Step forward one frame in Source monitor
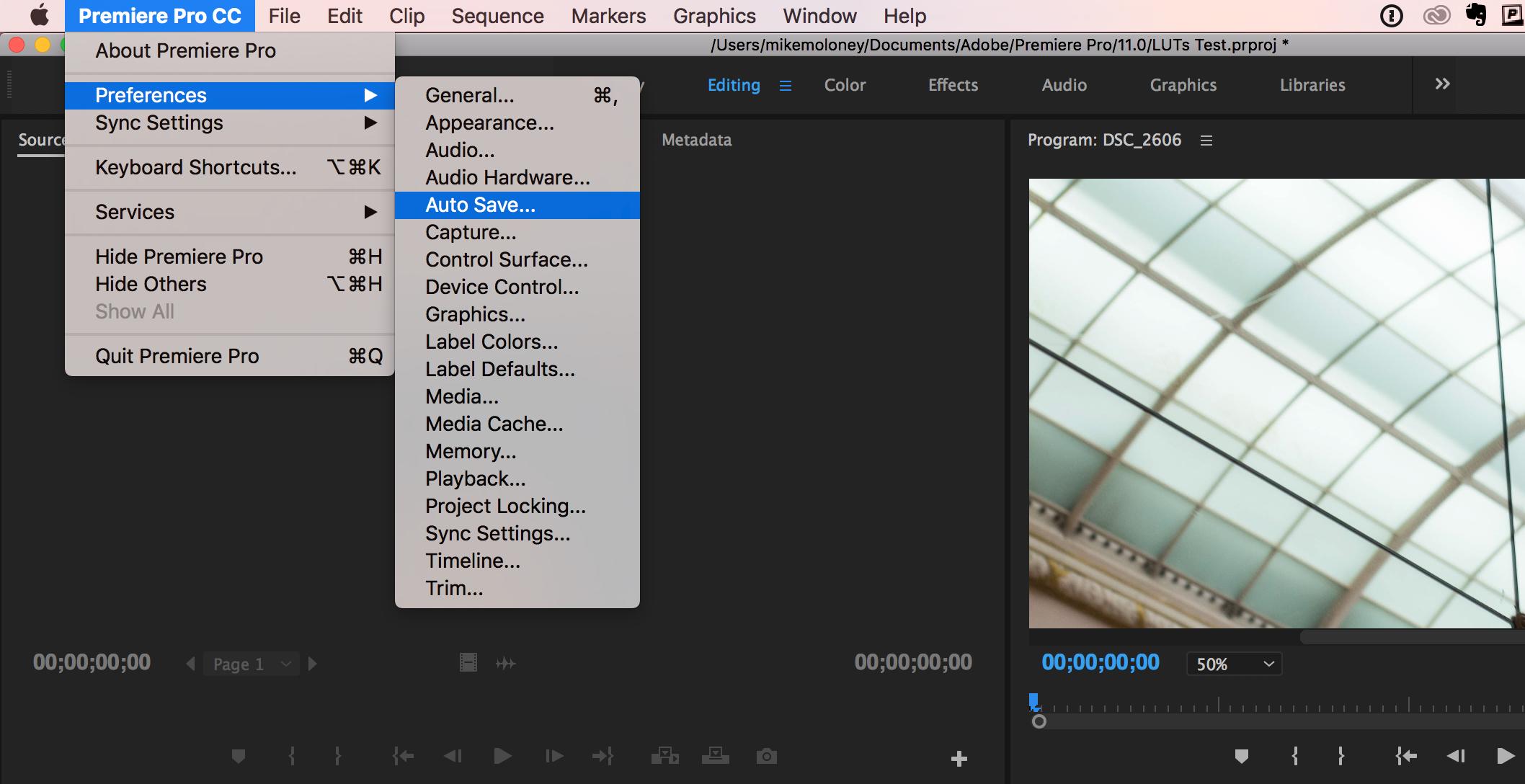Screen dimensions: 1525x784 553,756
